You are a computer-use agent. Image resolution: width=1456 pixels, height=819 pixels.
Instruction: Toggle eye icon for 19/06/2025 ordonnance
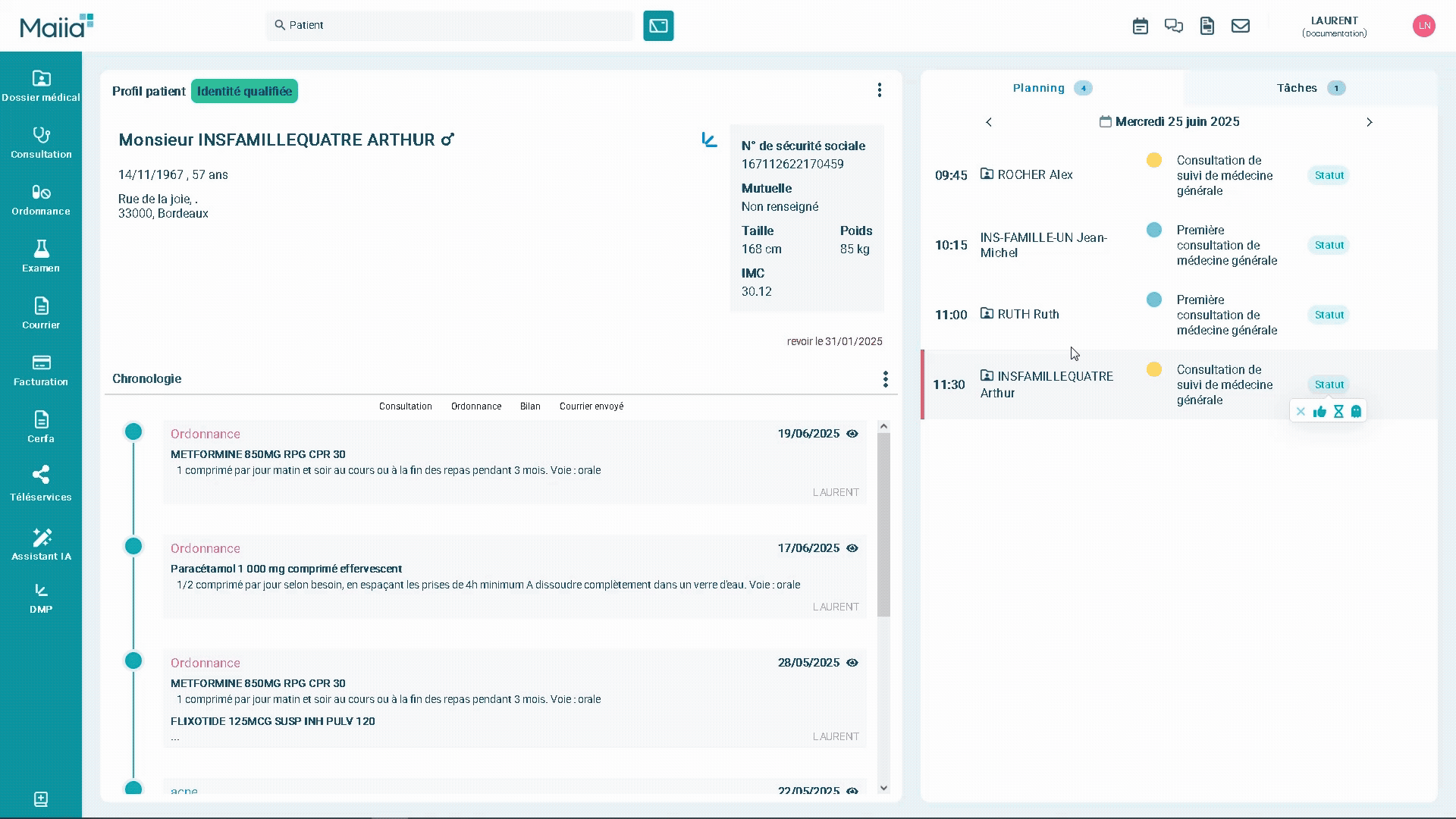(852, 434)
